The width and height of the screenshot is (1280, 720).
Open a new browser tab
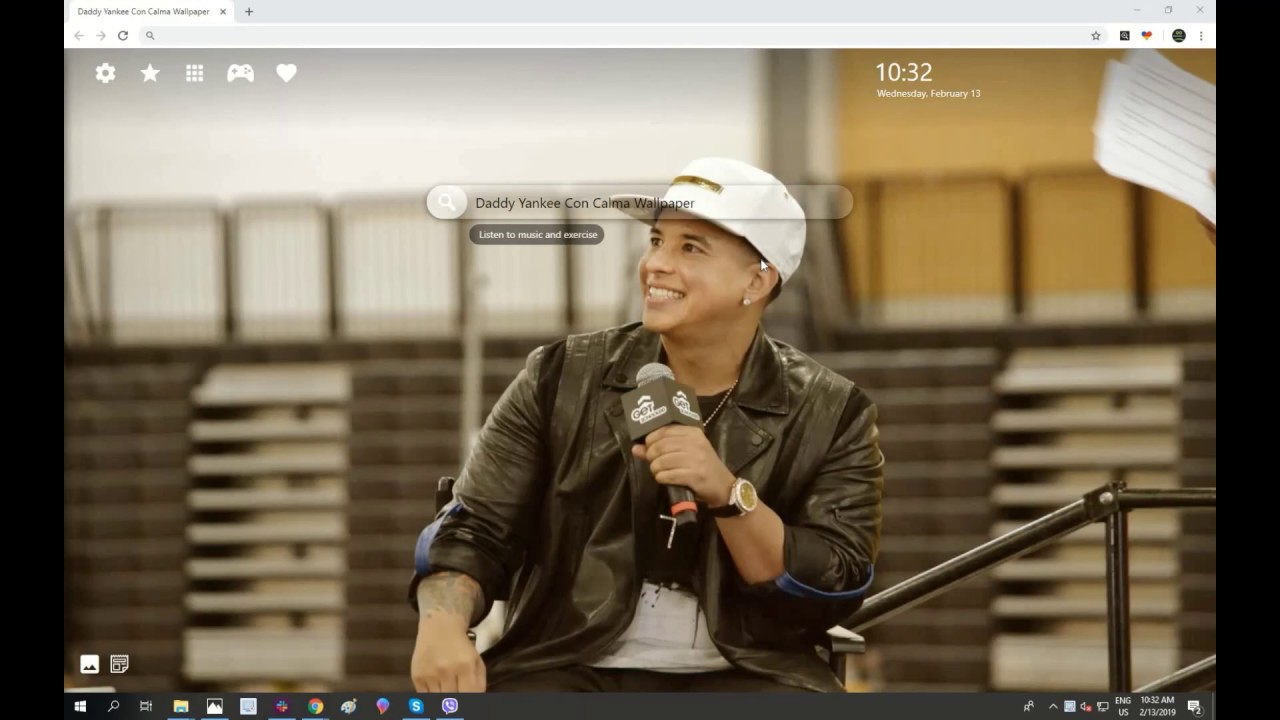pyautogui.click(x=248, y=11)
